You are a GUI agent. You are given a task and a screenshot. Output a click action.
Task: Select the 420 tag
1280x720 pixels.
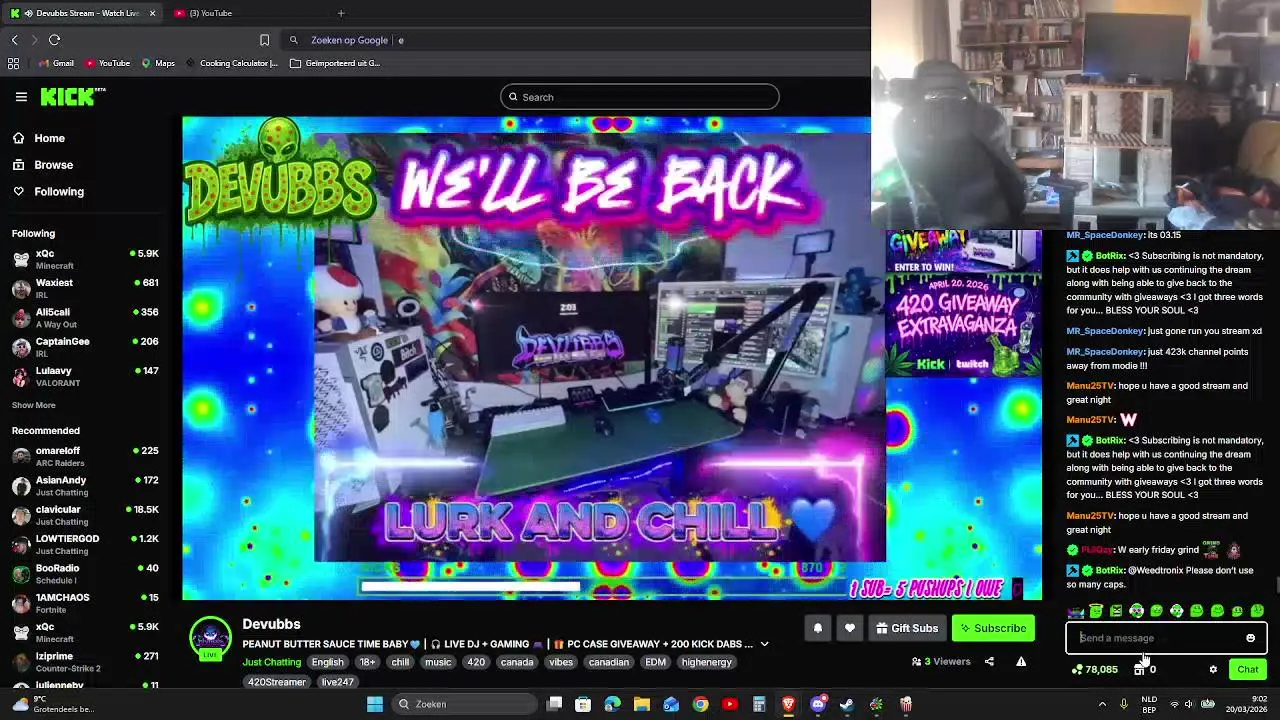476,662
